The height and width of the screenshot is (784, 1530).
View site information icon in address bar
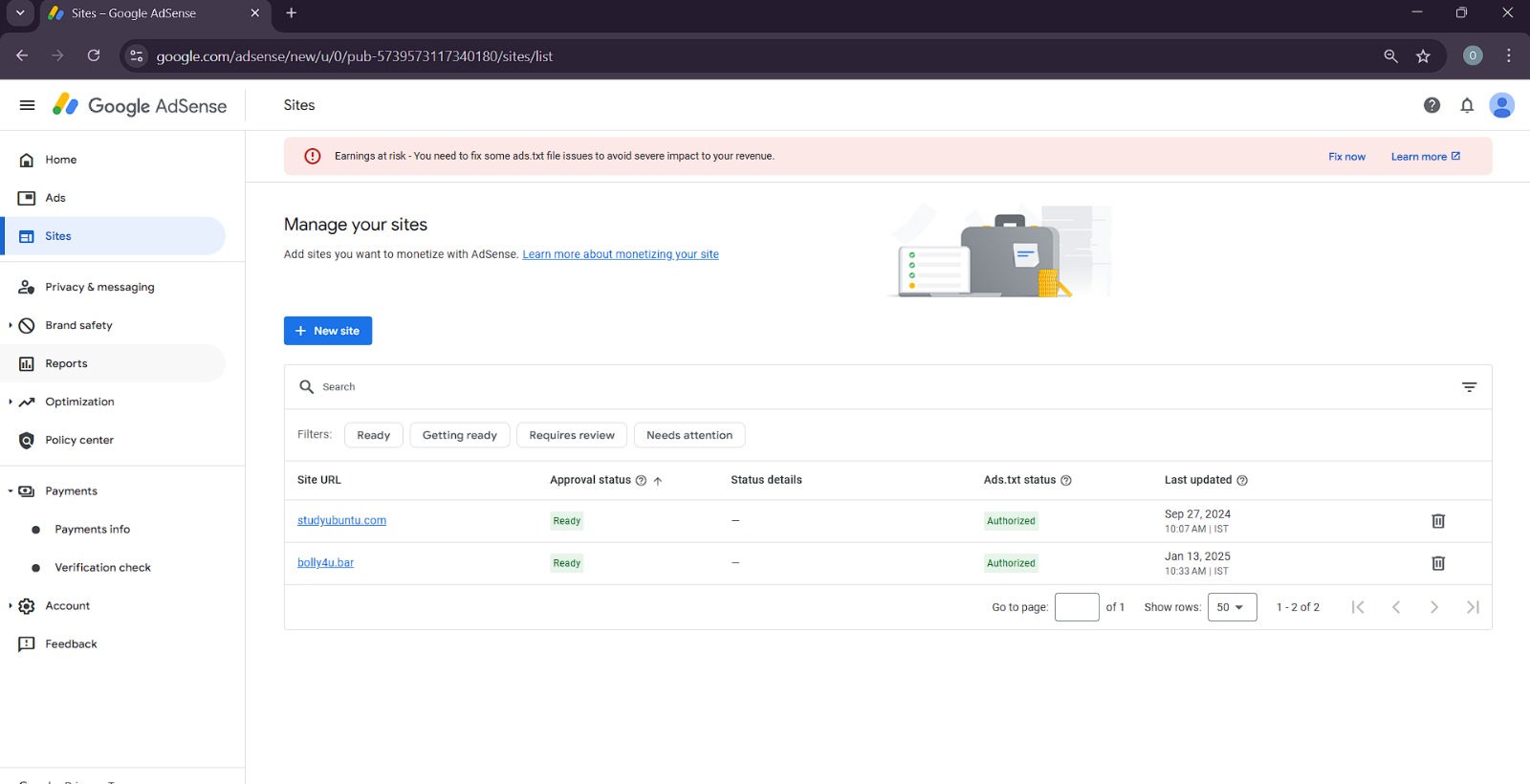137,55
